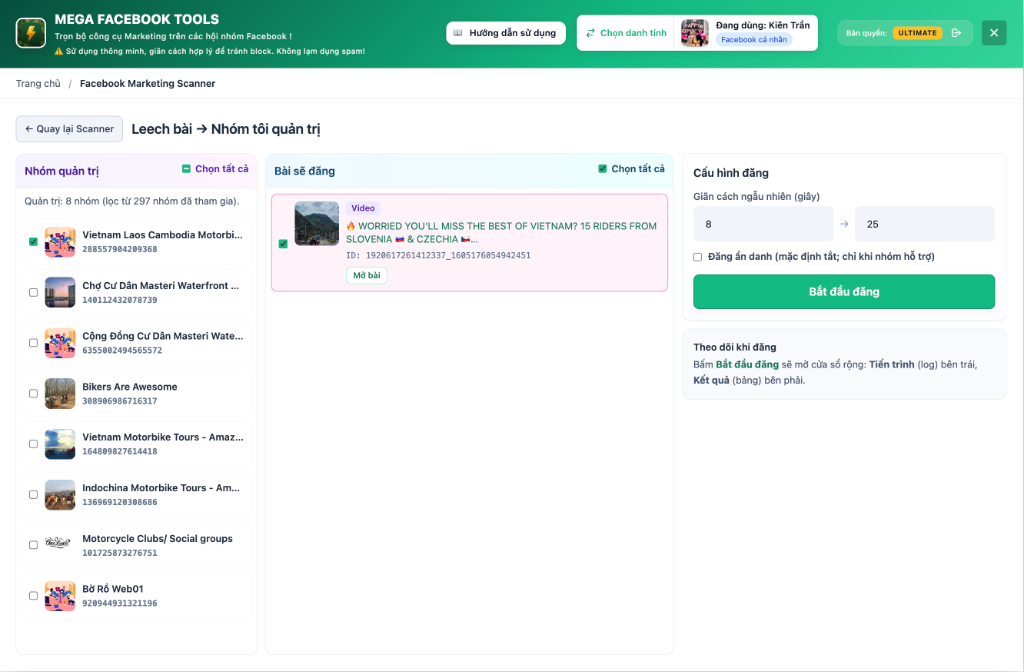Click Chọn danh tính identity switcher
Viewport: 1024px width, 672px height.
click(626, 33)
